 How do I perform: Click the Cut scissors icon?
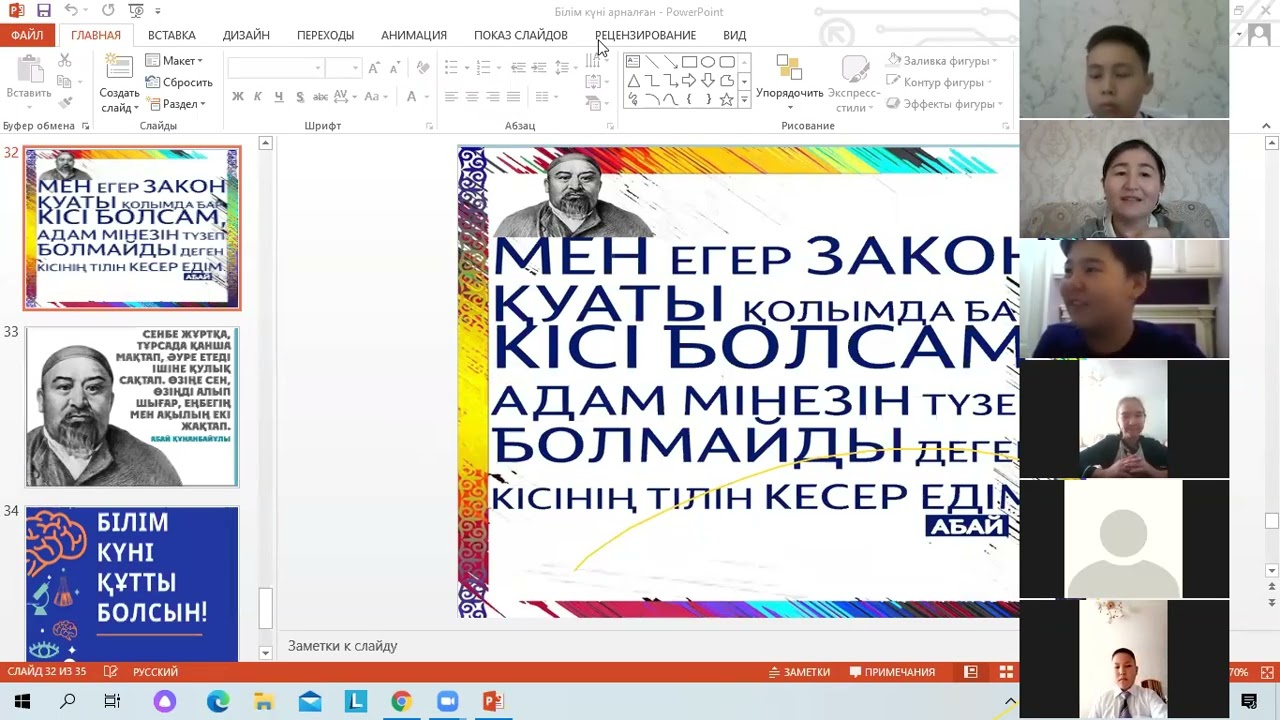(65, 62)
